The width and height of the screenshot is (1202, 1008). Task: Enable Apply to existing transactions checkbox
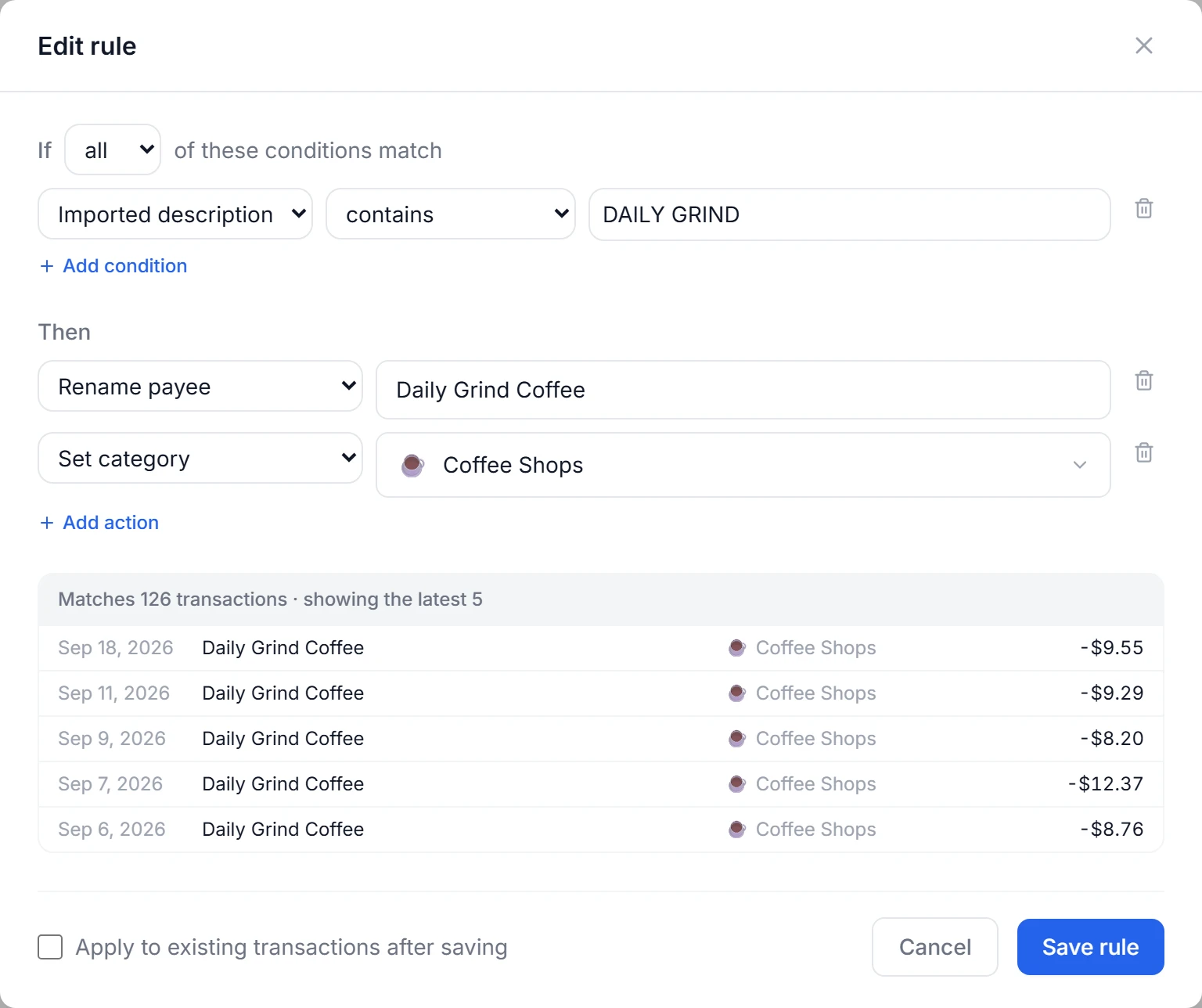point(50,947)
